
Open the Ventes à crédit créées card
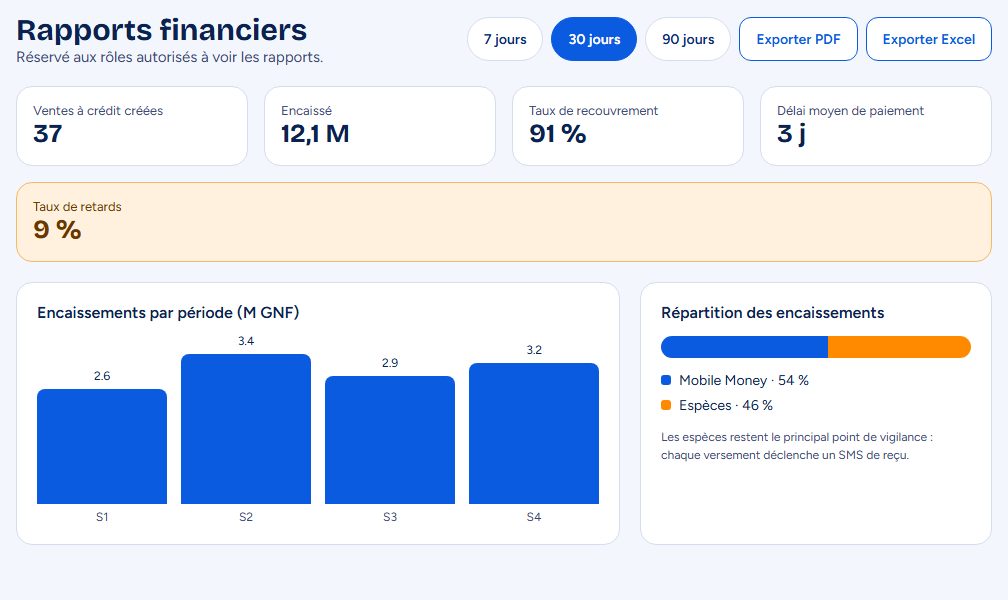tap(132, 126)
